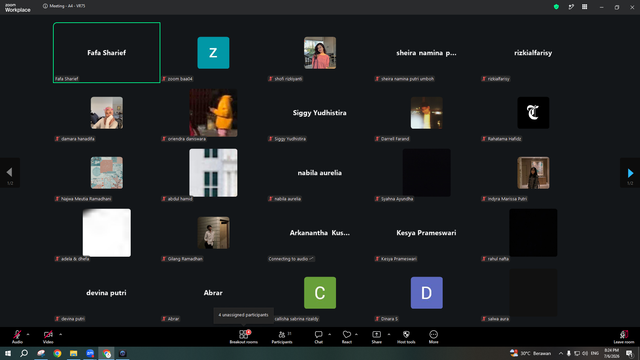Image resolution: width=640 pixels, height=360 pixels.
Task: Expand share options arrow beside Share
Action: pos(389,334)
